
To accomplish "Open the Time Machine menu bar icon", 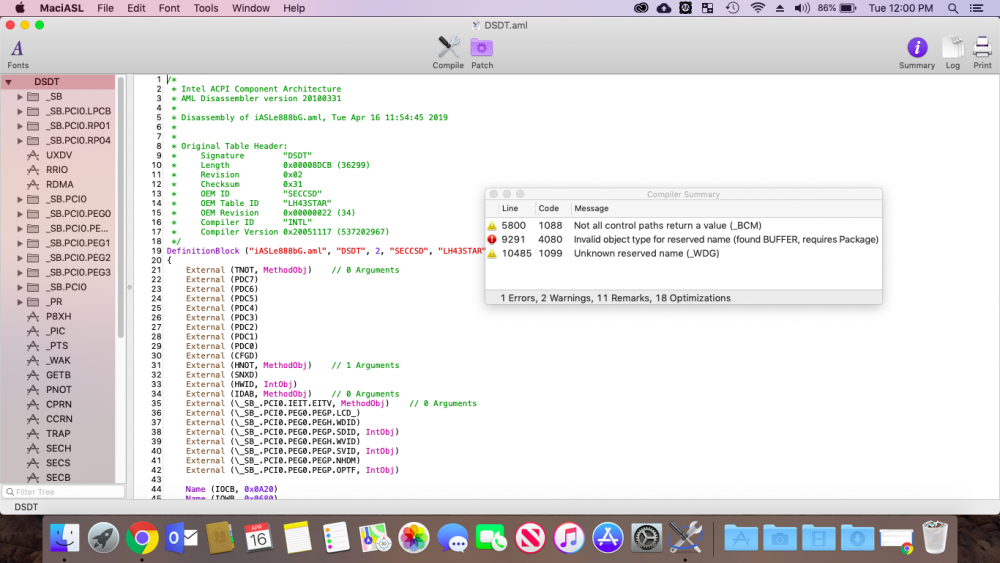I will (x=733, y=8).
